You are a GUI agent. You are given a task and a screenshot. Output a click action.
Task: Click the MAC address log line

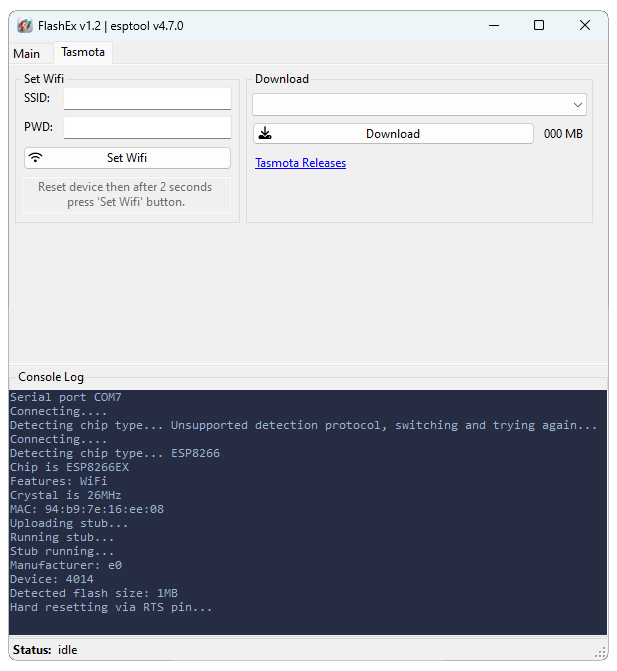(x=87, y=509)
